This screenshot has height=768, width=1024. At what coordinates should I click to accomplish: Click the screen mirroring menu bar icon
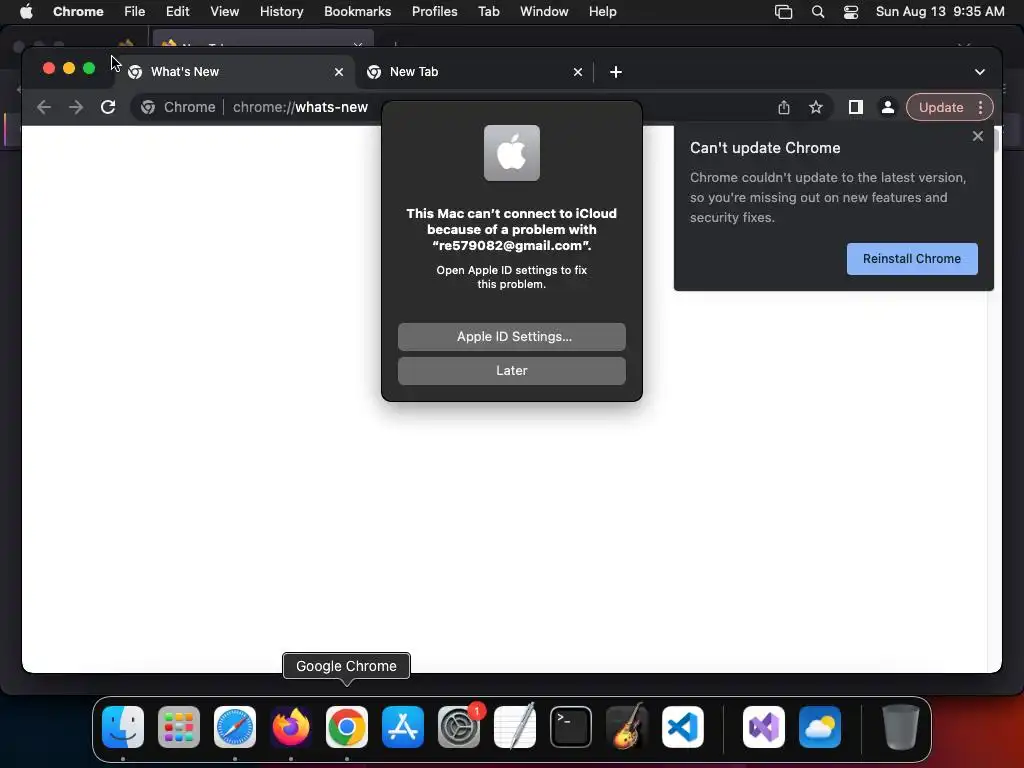pyautogui.click(x=783, y=12)
